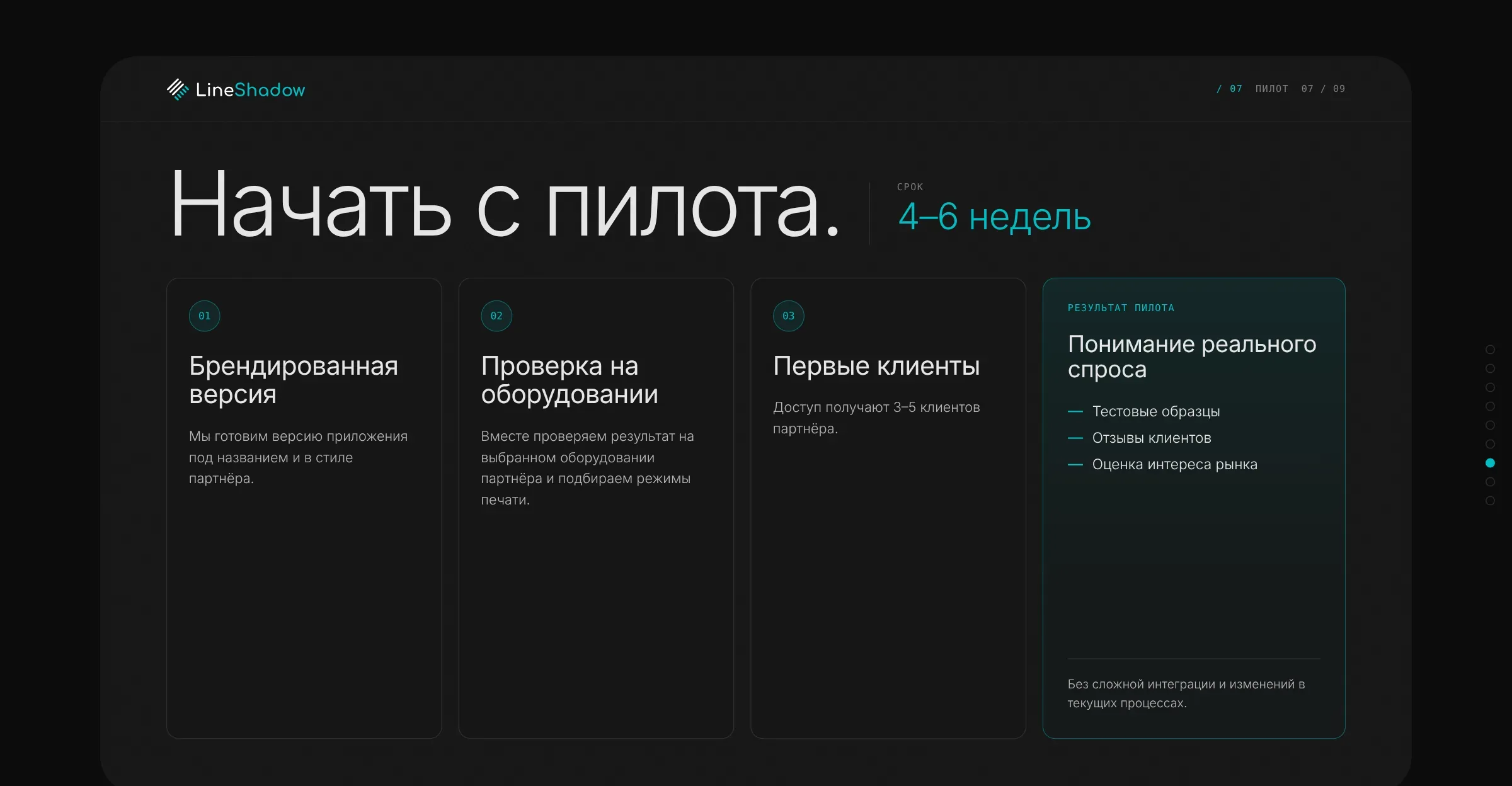Jump to slide 8 via side navigation dot

pos(1490,482)
